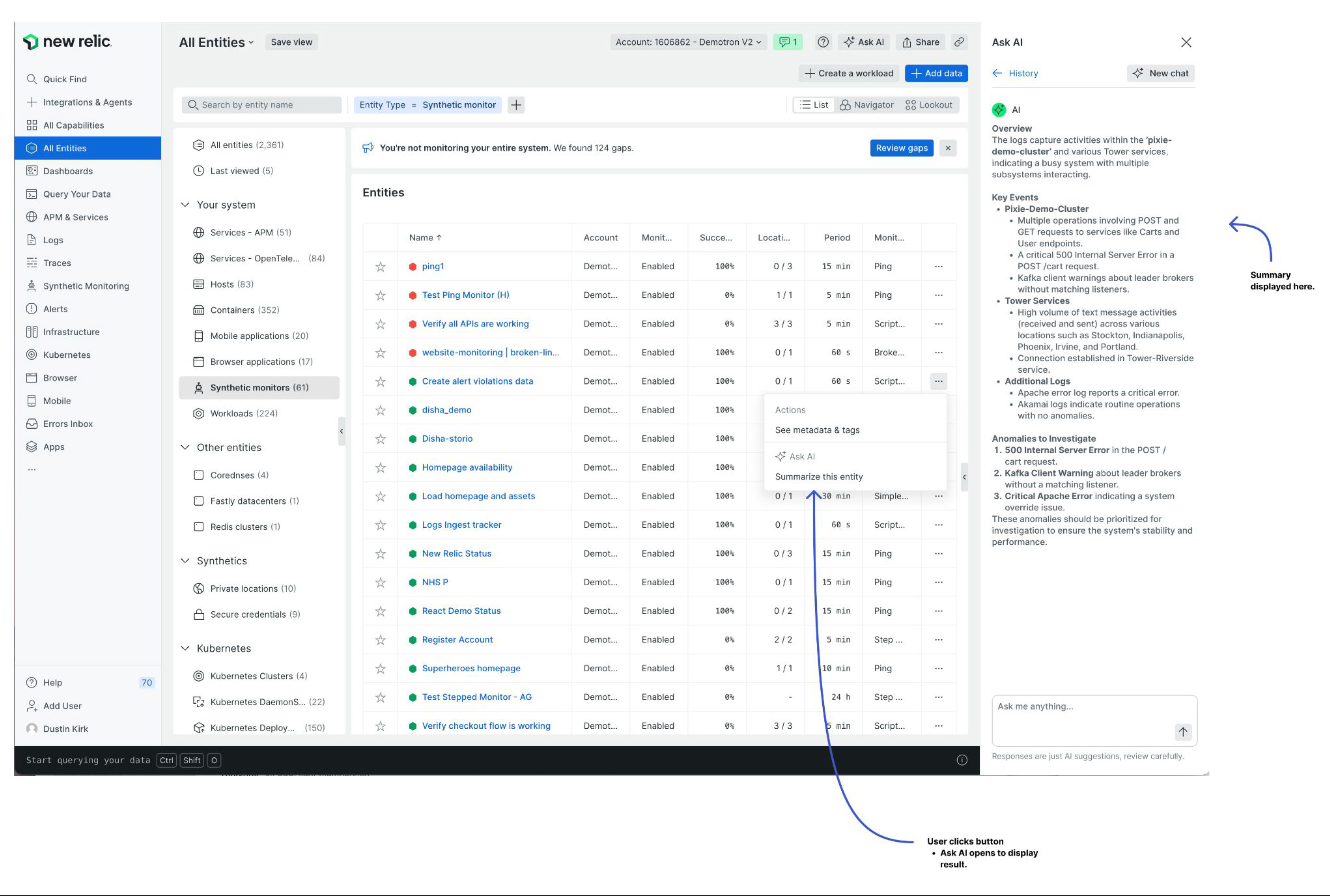Image resolution: width=1330 pixels, height=896 pixels.
Task: Send the Ask AI message arrow
Action: 1182,732
